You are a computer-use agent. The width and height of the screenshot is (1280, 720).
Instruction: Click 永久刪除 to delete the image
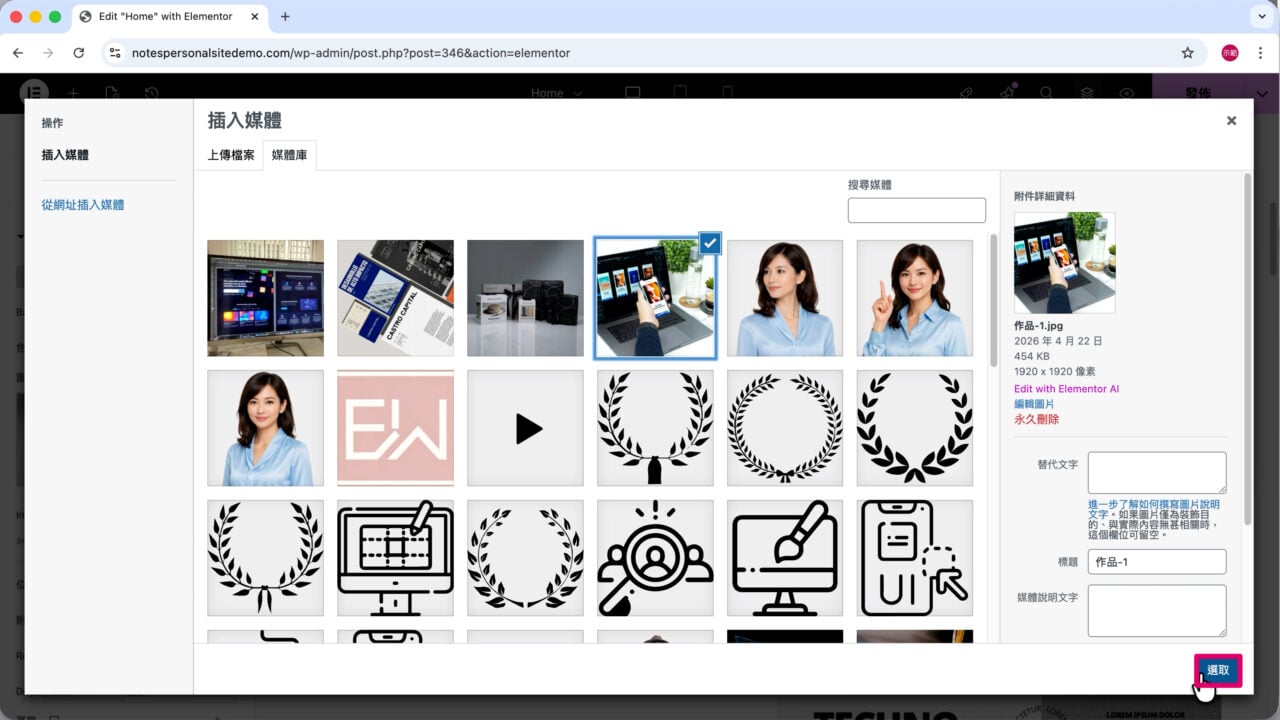click(x=1036, y=419)
